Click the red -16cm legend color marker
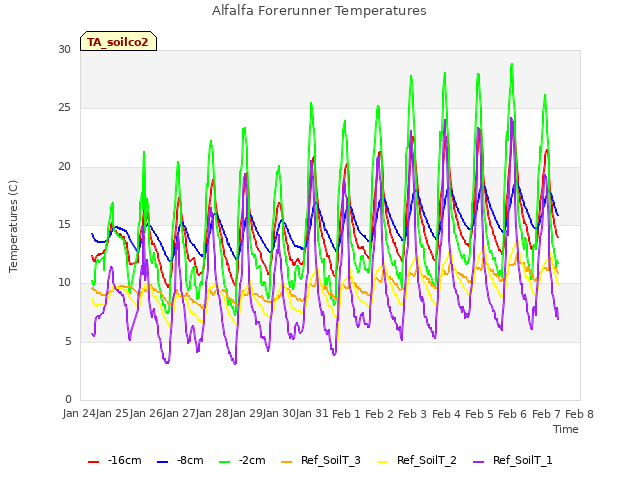The height and width of the screenshot is (480, 640). tap(93, 462)
